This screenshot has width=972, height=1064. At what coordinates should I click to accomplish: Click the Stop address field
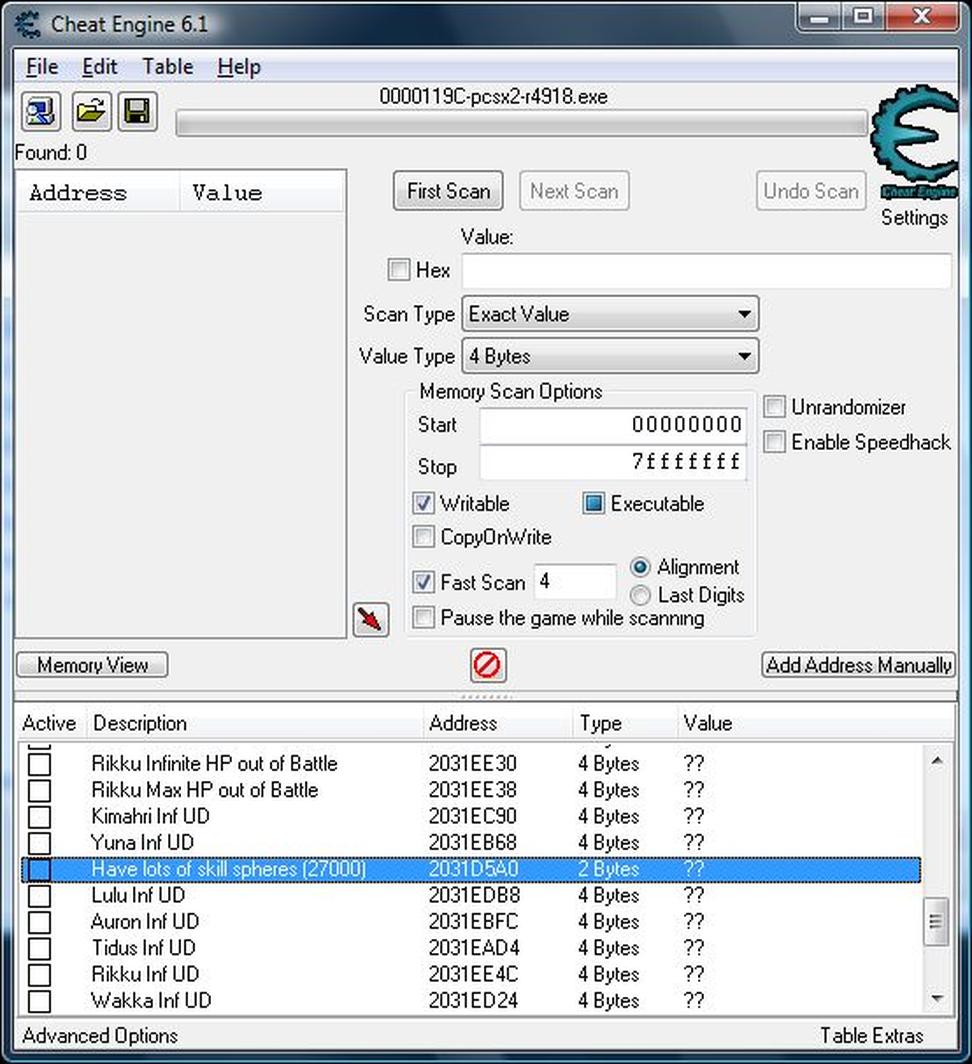coord(613,463)
